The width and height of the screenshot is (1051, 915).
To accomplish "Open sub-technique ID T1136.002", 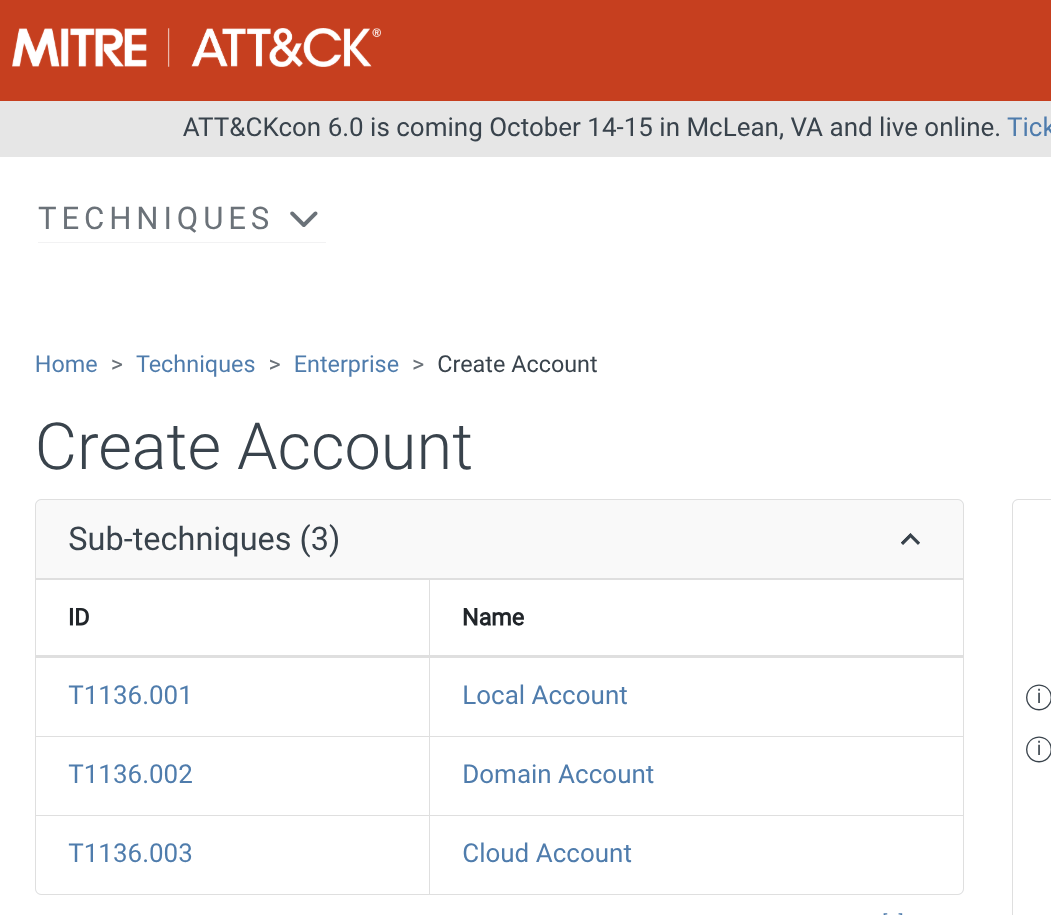I will pyautogui.click(x=131, y=774).
